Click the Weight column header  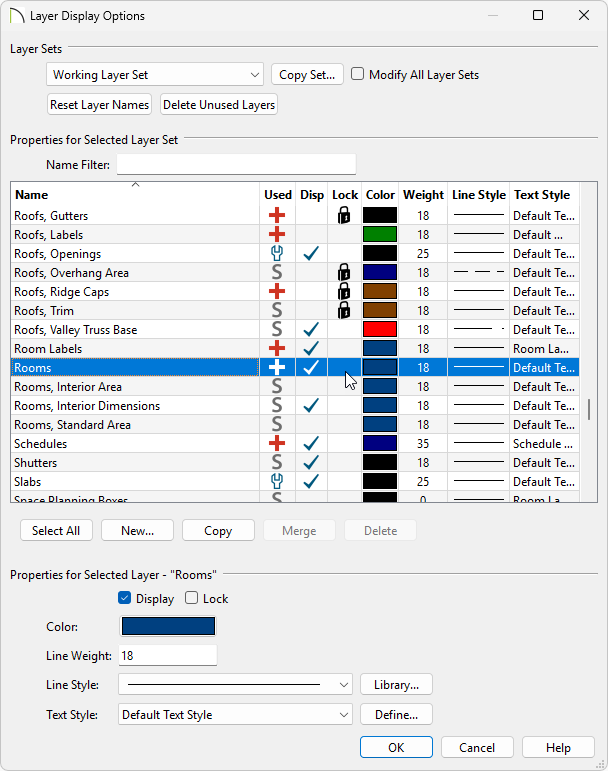tap(423, 195)
